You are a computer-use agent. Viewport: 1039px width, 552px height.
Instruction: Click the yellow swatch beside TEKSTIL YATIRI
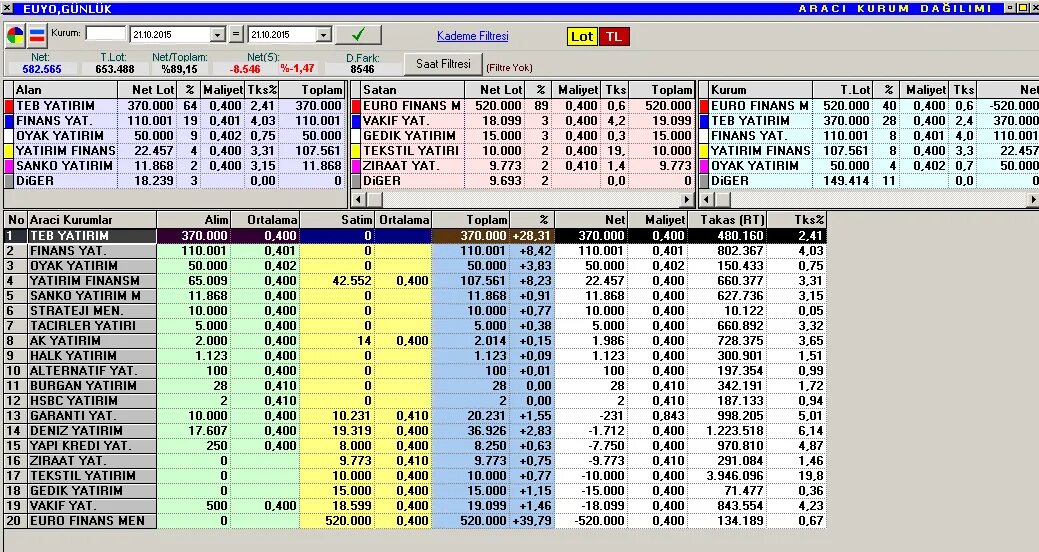coord(356,151)
